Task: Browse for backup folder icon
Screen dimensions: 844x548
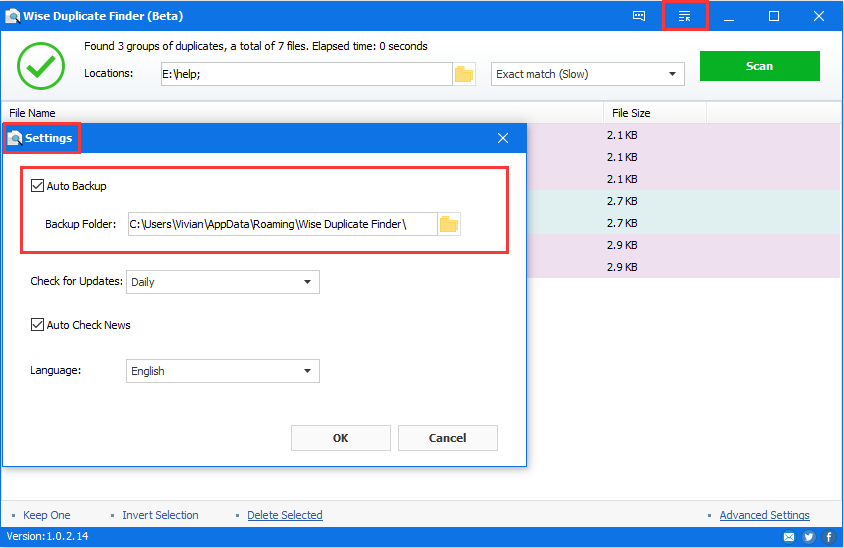Action: (448, 224)
